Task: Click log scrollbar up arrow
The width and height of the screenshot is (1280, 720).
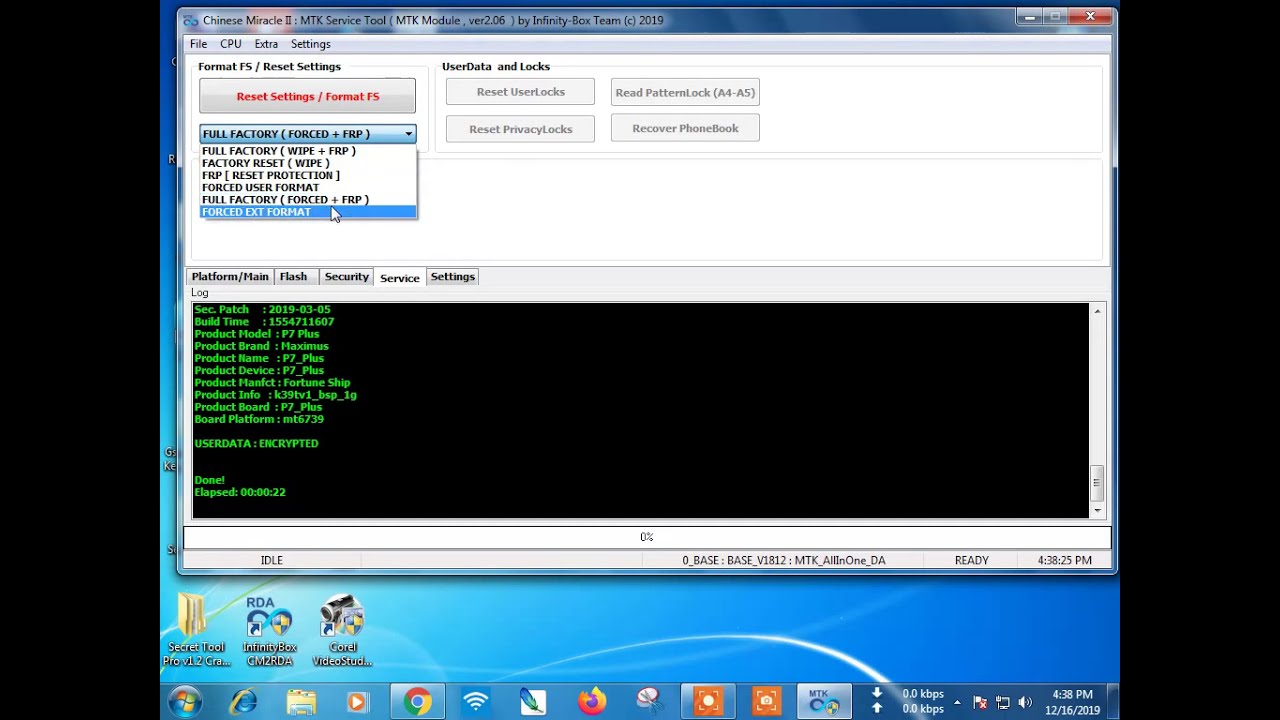Action: pos(1097,311)
